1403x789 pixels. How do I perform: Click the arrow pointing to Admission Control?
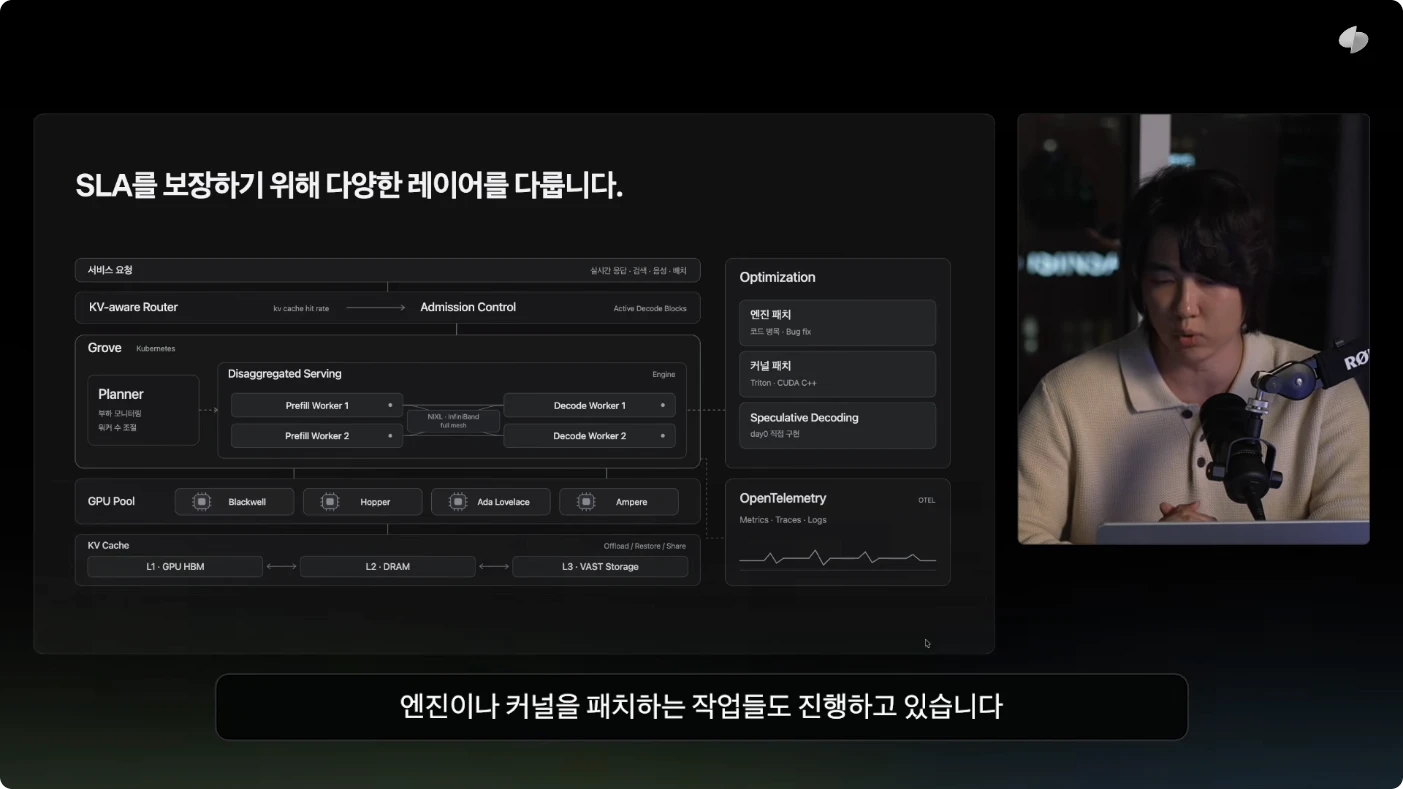(x=376, y=308)
